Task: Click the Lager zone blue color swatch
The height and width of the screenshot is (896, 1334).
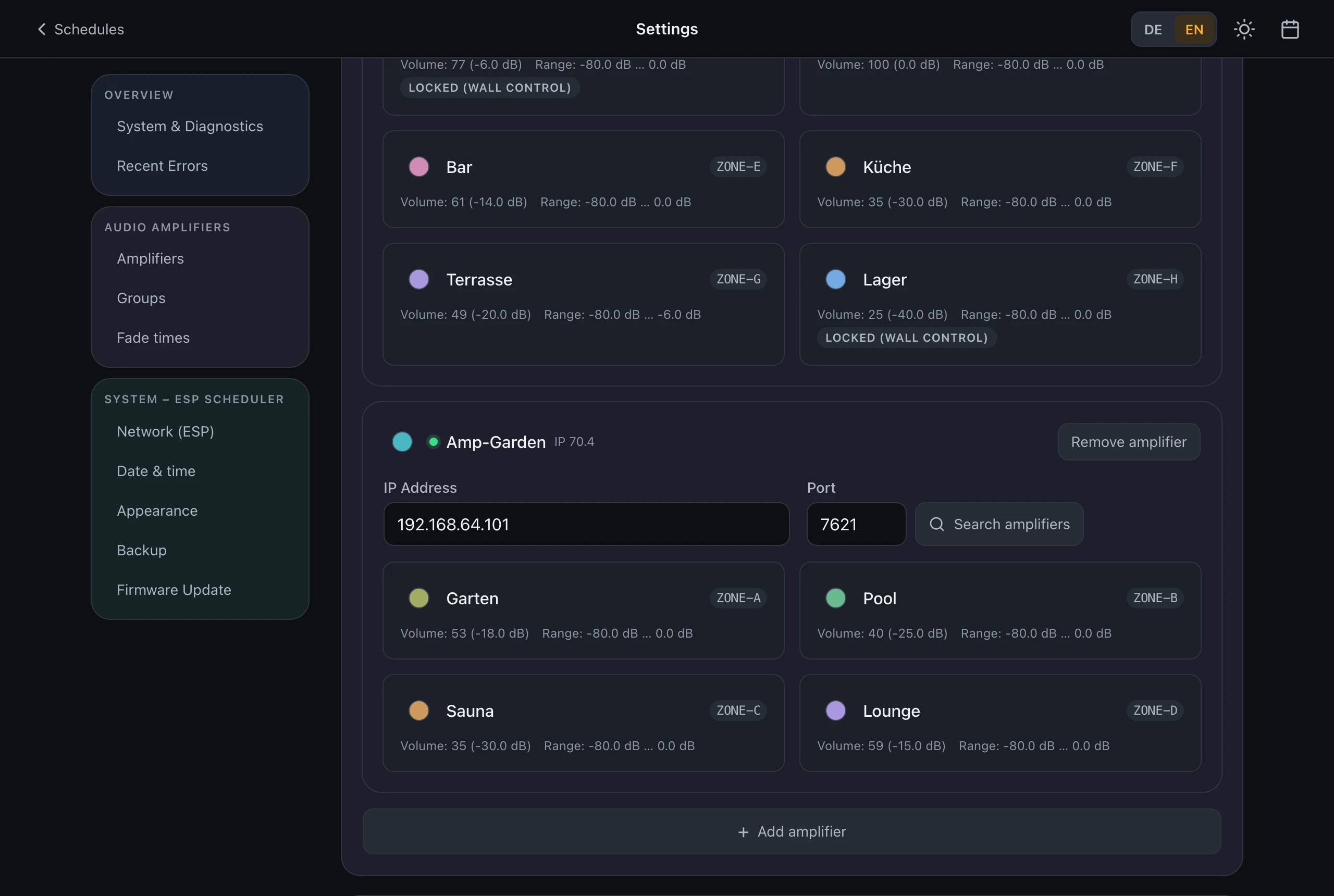Action: point(836,279)
